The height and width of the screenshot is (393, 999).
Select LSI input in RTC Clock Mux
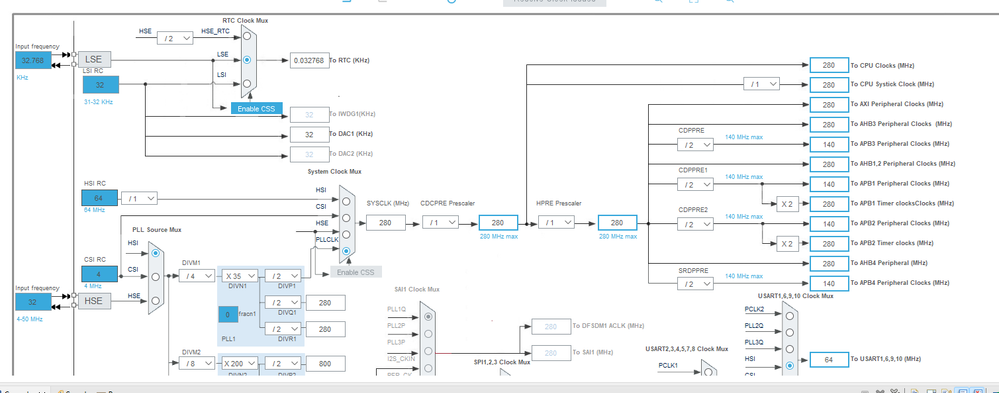tap(247, 83)
